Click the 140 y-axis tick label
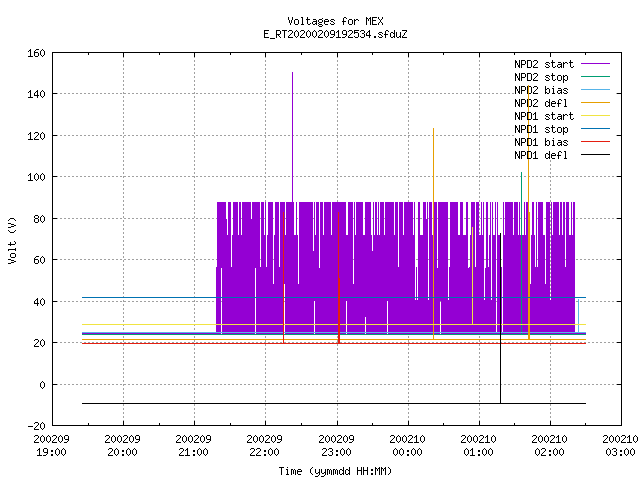This screenshot has height=480, width=640. [x=36, y=94]
